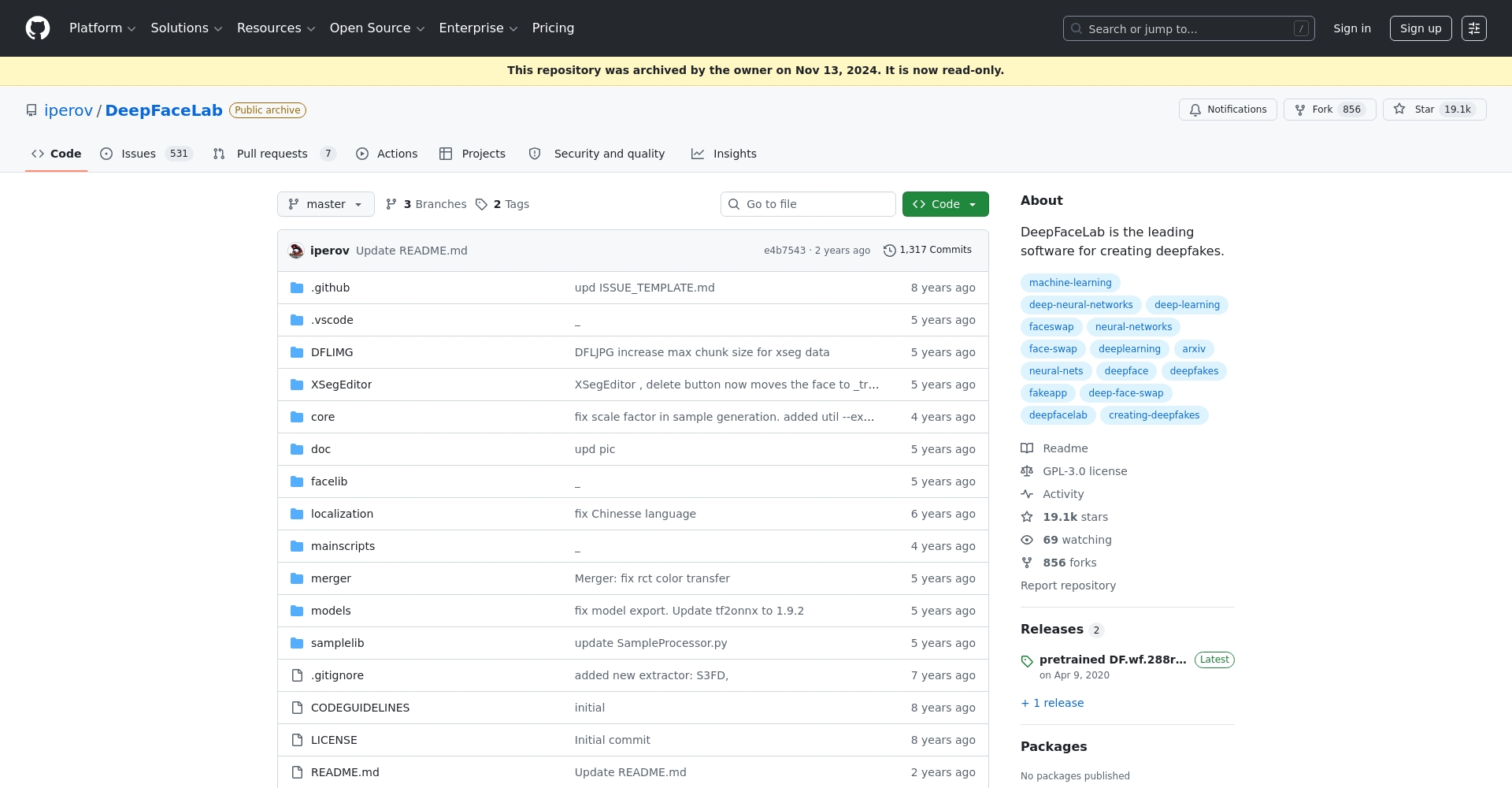
Task: Click the GitHub home logo
Action: [37, 28]
